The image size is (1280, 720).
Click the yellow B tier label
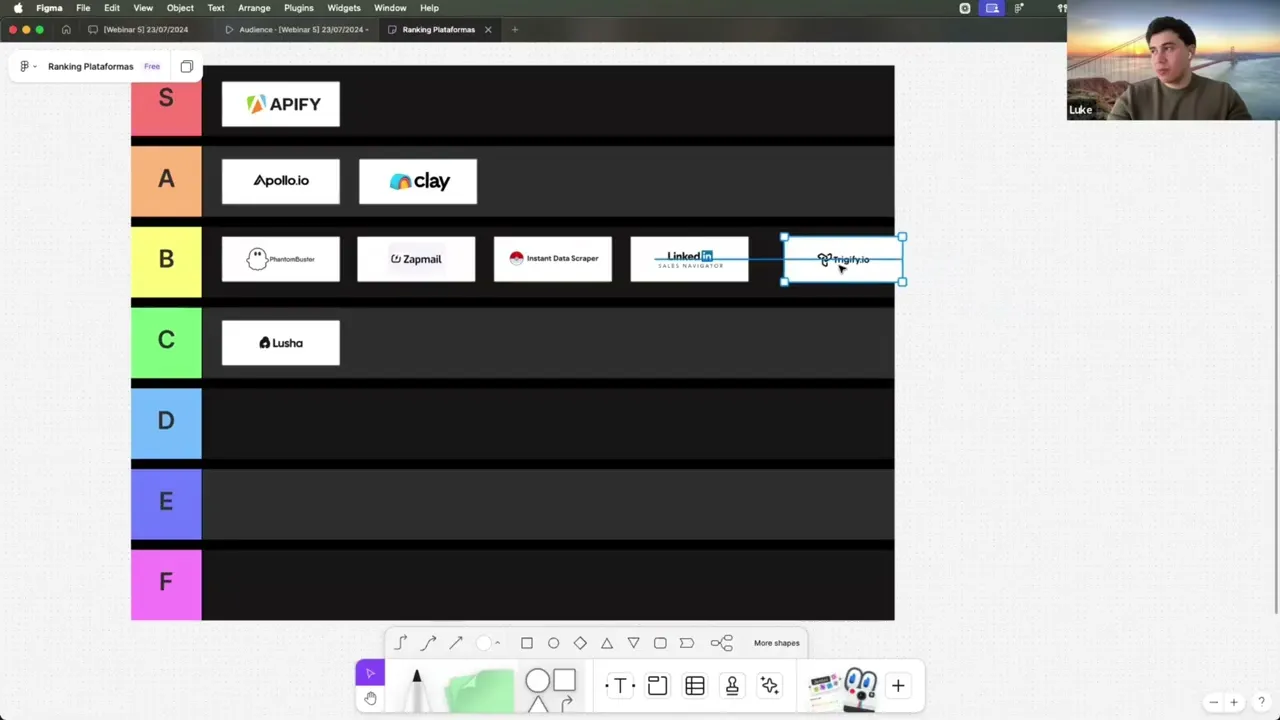(166, 260)
